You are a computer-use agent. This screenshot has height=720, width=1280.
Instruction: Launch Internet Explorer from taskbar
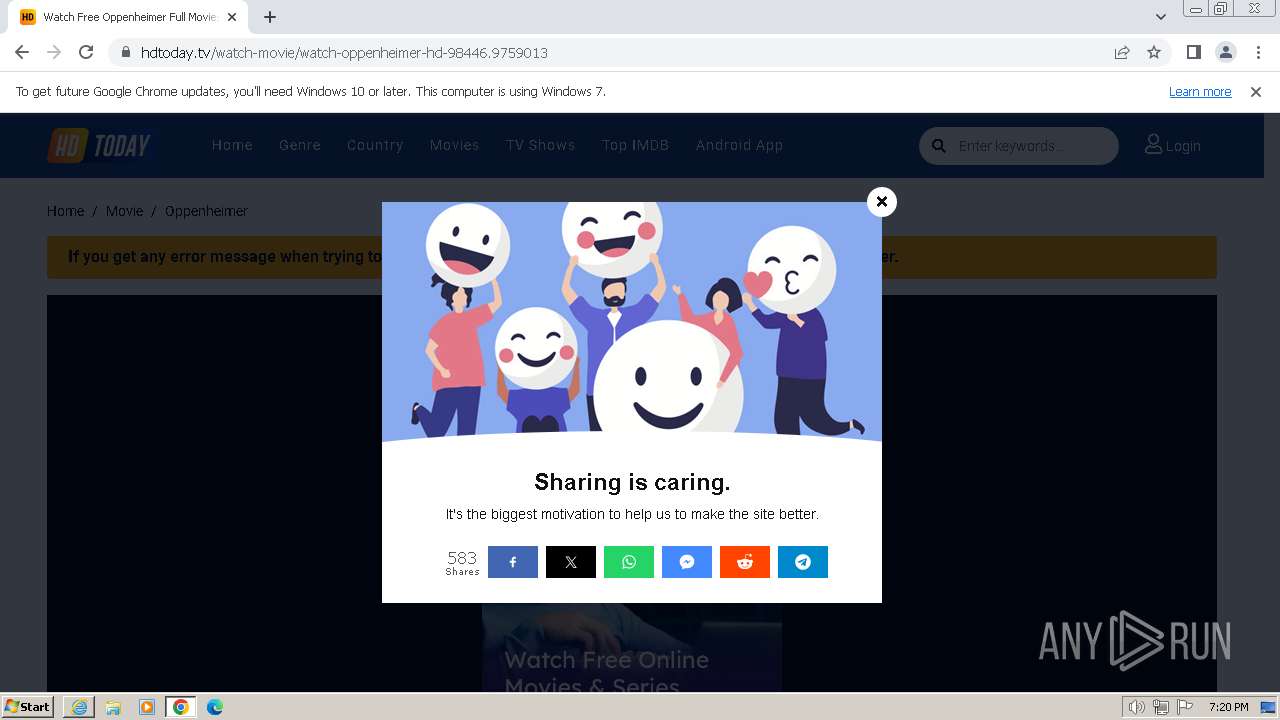[79, 707]
